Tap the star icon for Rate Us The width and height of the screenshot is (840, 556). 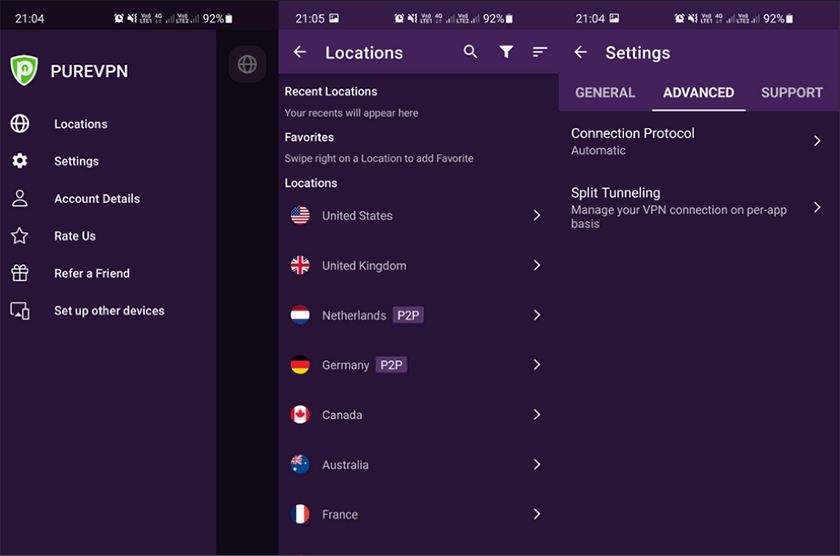[x=20, y=236]
